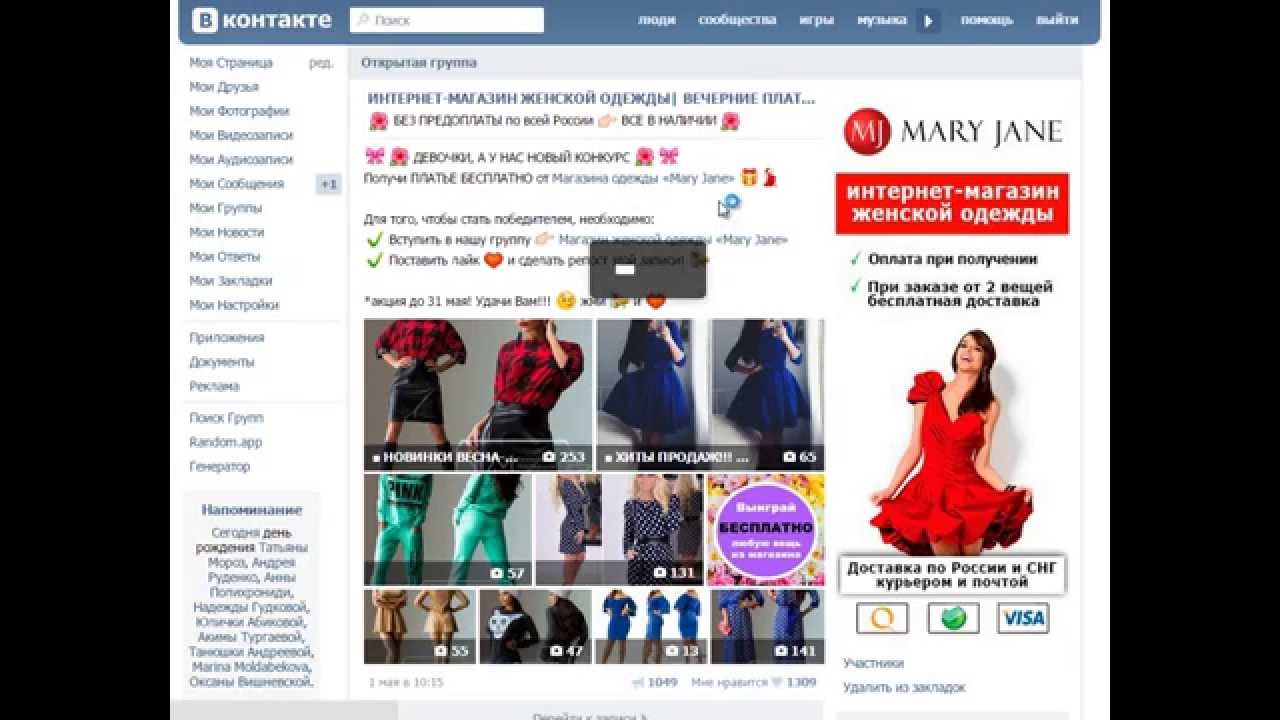Go to Моя Страница
The width and height of the screenshot is (1280, 720).
pyautogui.click(x=231, y=63)
